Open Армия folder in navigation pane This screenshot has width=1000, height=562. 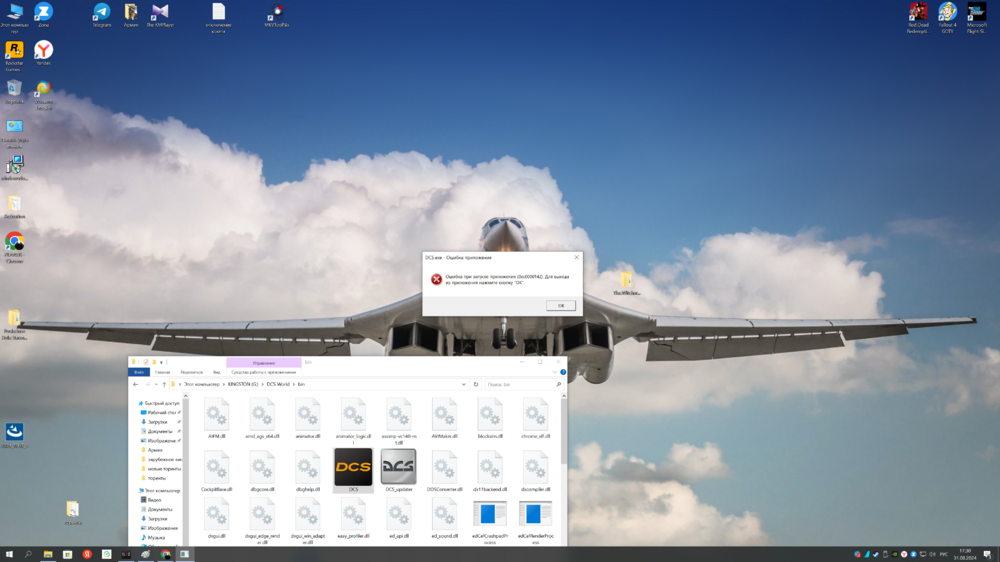click(155, 450)
